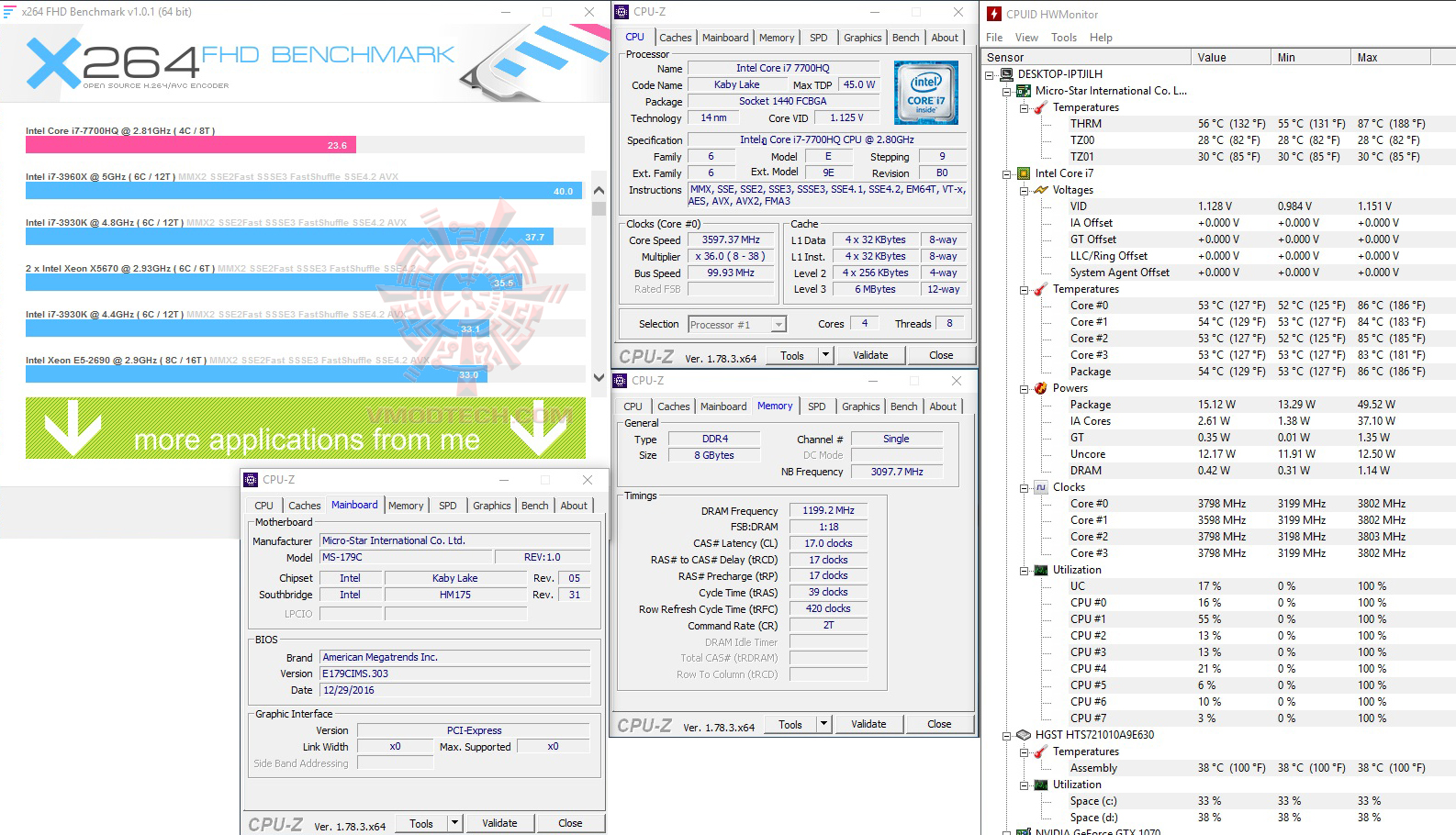Click Validate button in CPU-Z CPU window
This screenshot has width=1456, height=835.
pos(870,355)
